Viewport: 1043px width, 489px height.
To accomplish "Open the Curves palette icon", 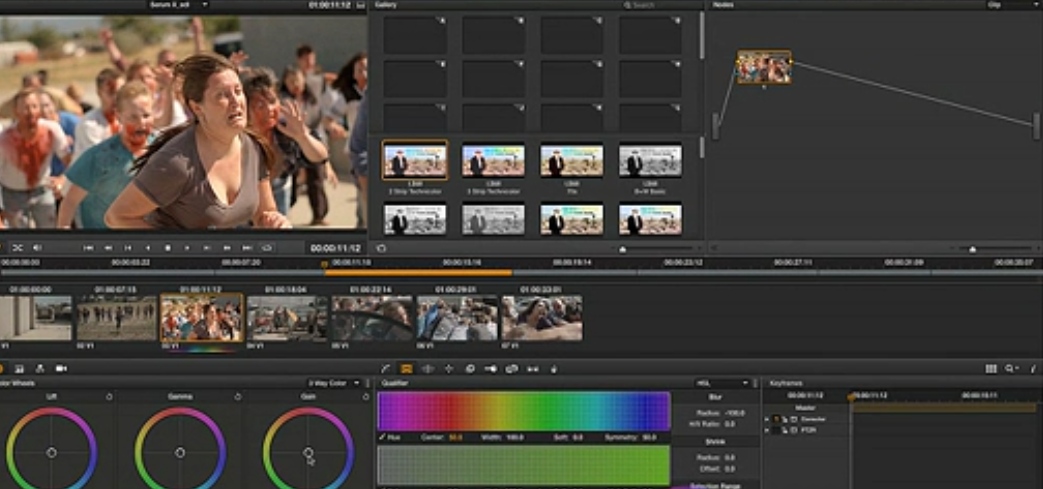I will point(385,369).
